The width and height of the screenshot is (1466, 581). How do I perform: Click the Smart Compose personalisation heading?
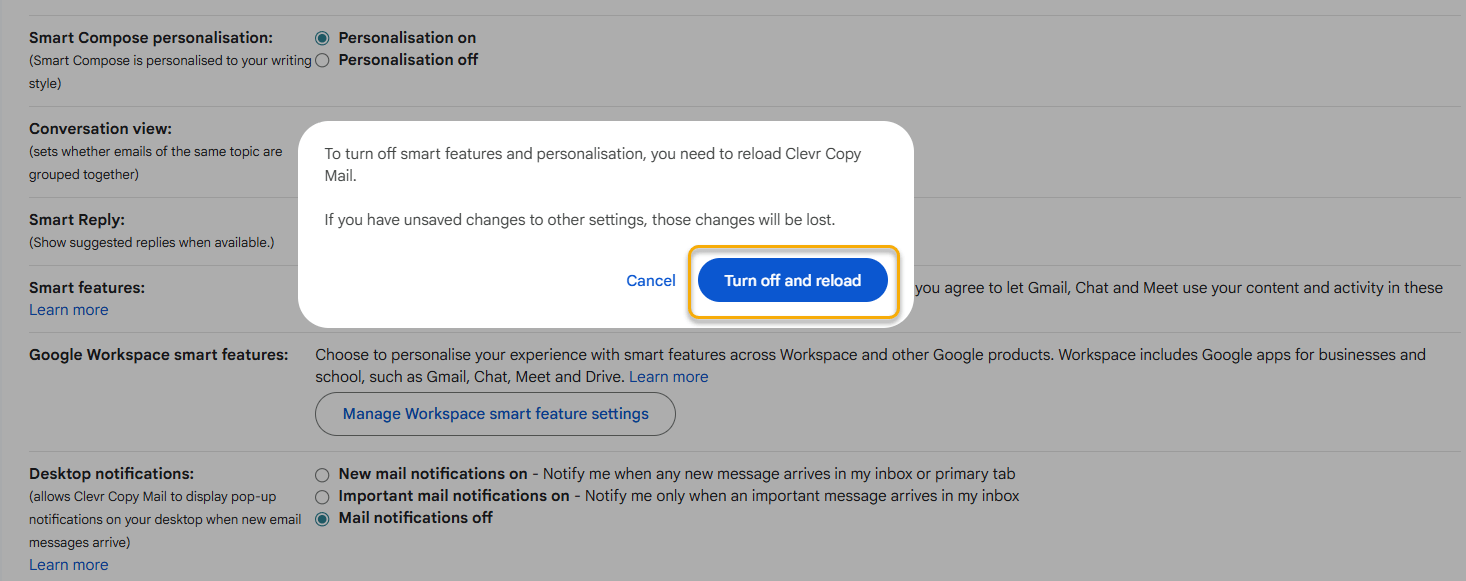(x=150, y=38)
